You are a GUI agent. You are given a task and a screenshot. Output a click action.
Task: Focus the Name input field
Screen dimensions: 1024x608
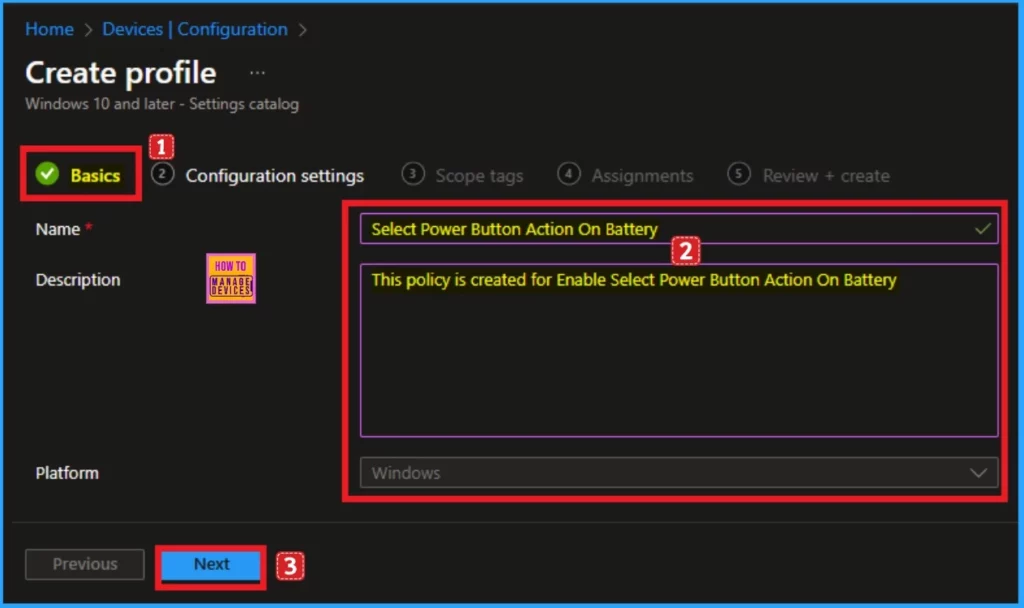679,229
